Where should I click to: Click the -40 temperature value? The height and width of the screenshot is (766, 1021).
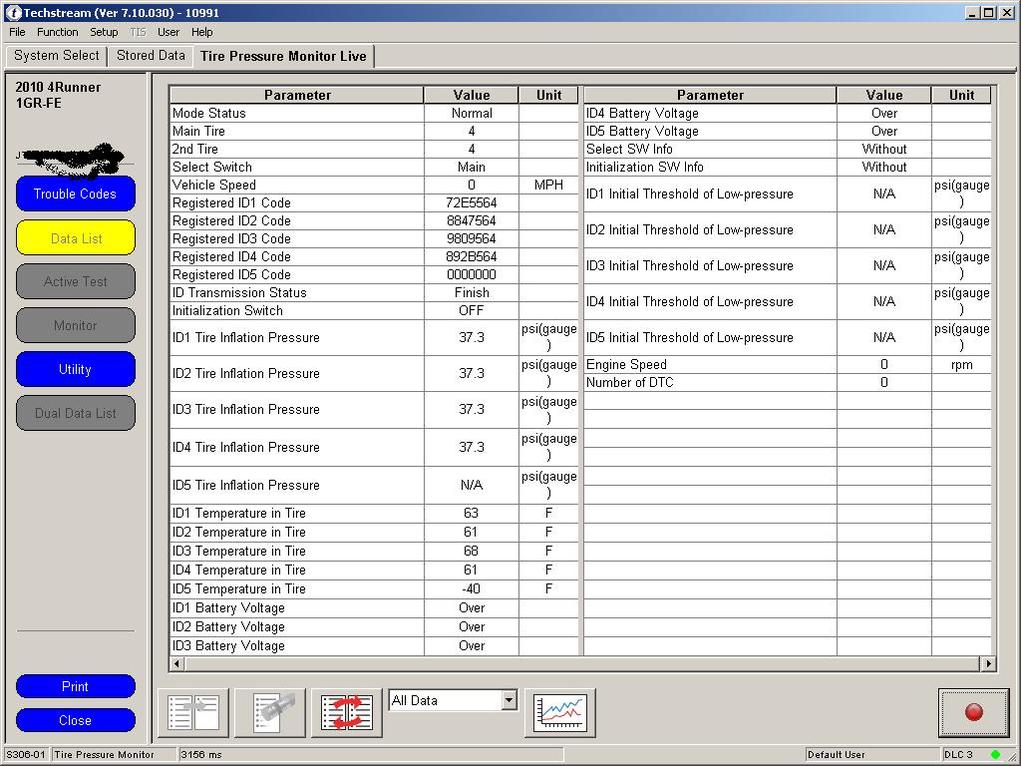click(x=471, y=589)
